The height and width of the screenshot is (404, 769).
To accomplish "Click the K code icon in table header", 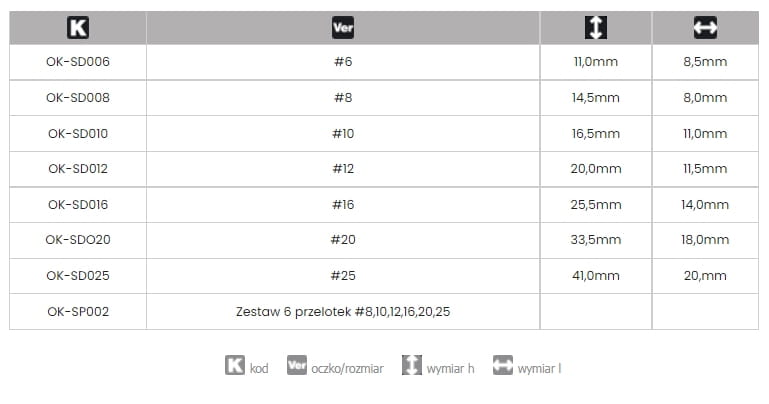I will tap(78, 28).
